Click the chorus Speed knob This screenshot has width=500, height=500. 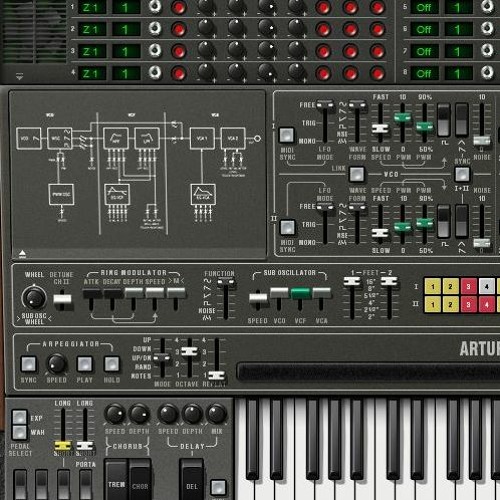click(x=115, y=414)
